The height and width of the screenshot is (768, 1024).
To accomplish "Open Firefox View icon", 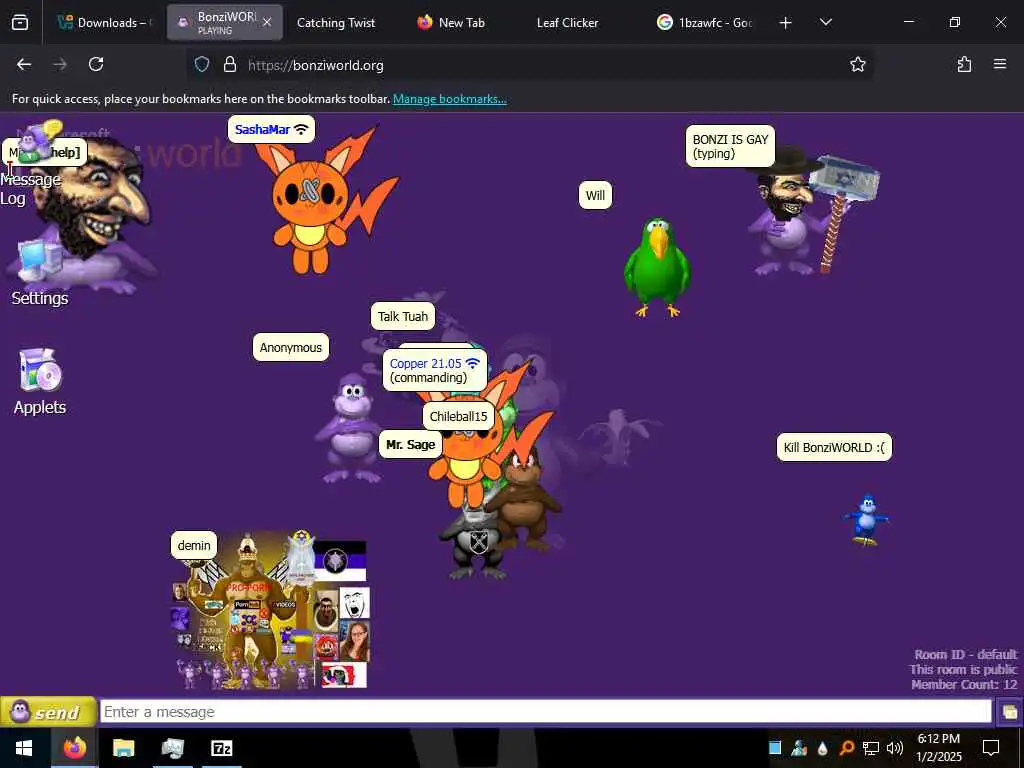I will 20,23.
